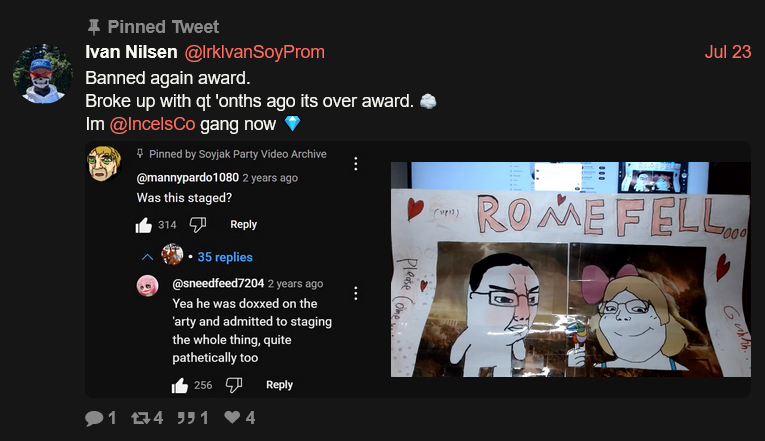This screenshot has height=441, width=765.
Task: Open the Rome Fell drawing image
Action: 571,269
